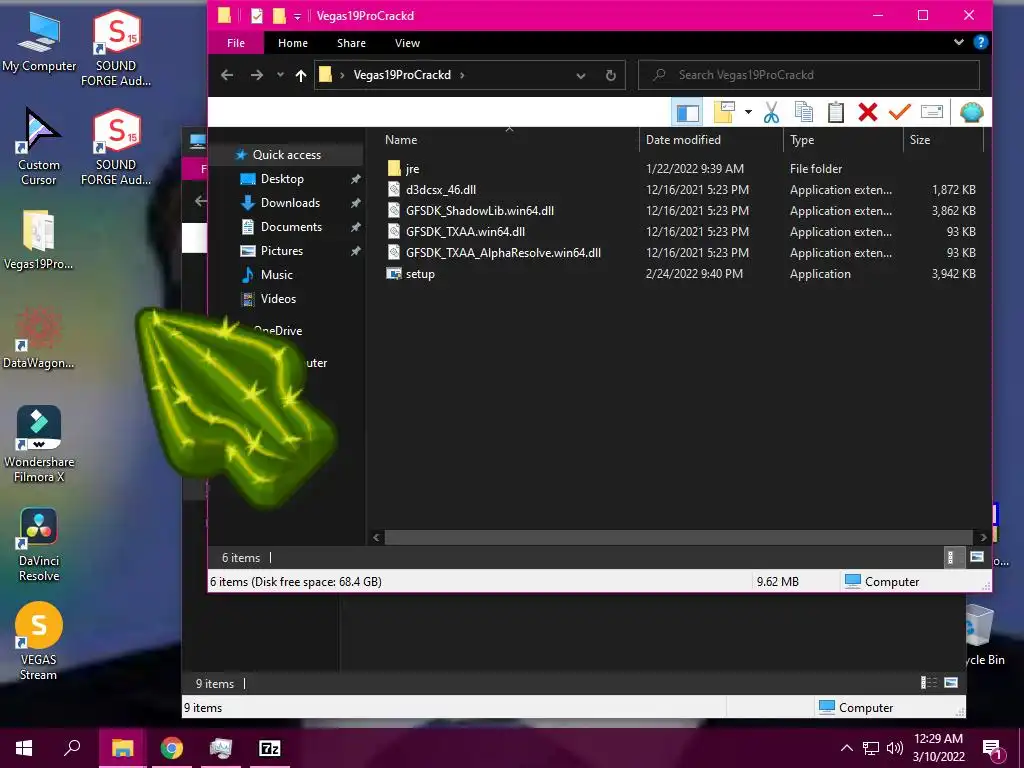The height and width of the screenshot is (768, 1024).
Task: Go forward using the forward arrow
Action: 257,75
